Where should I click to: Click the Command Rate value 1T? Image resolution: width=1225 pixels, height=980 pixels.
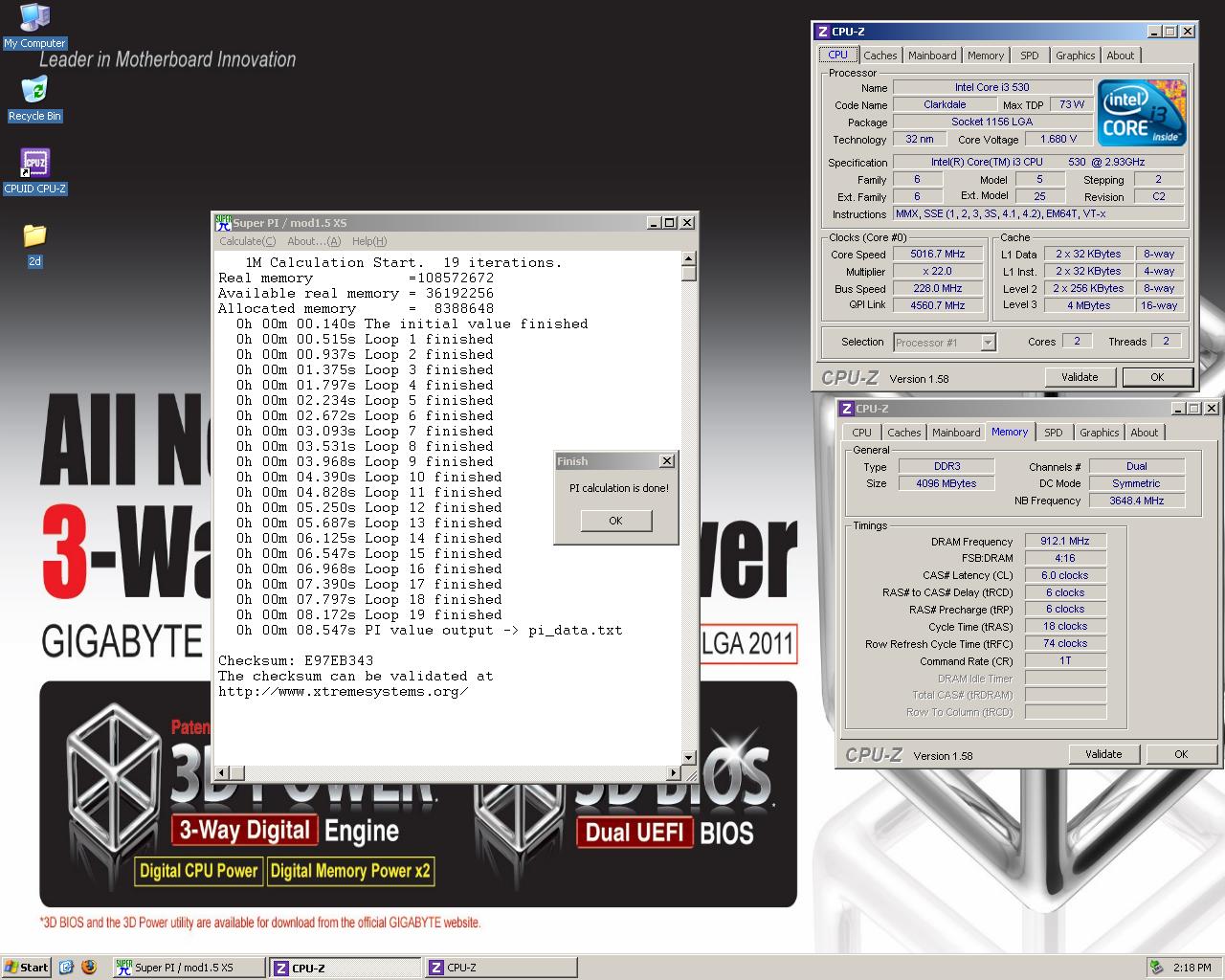pyautogui.click(x=1065, y=660)
